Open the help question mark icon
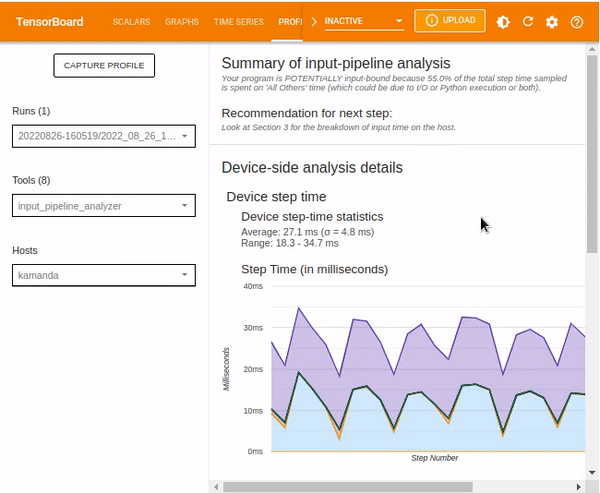The height and width of the screenshot is (493, 600). click(x=577, y=22)
